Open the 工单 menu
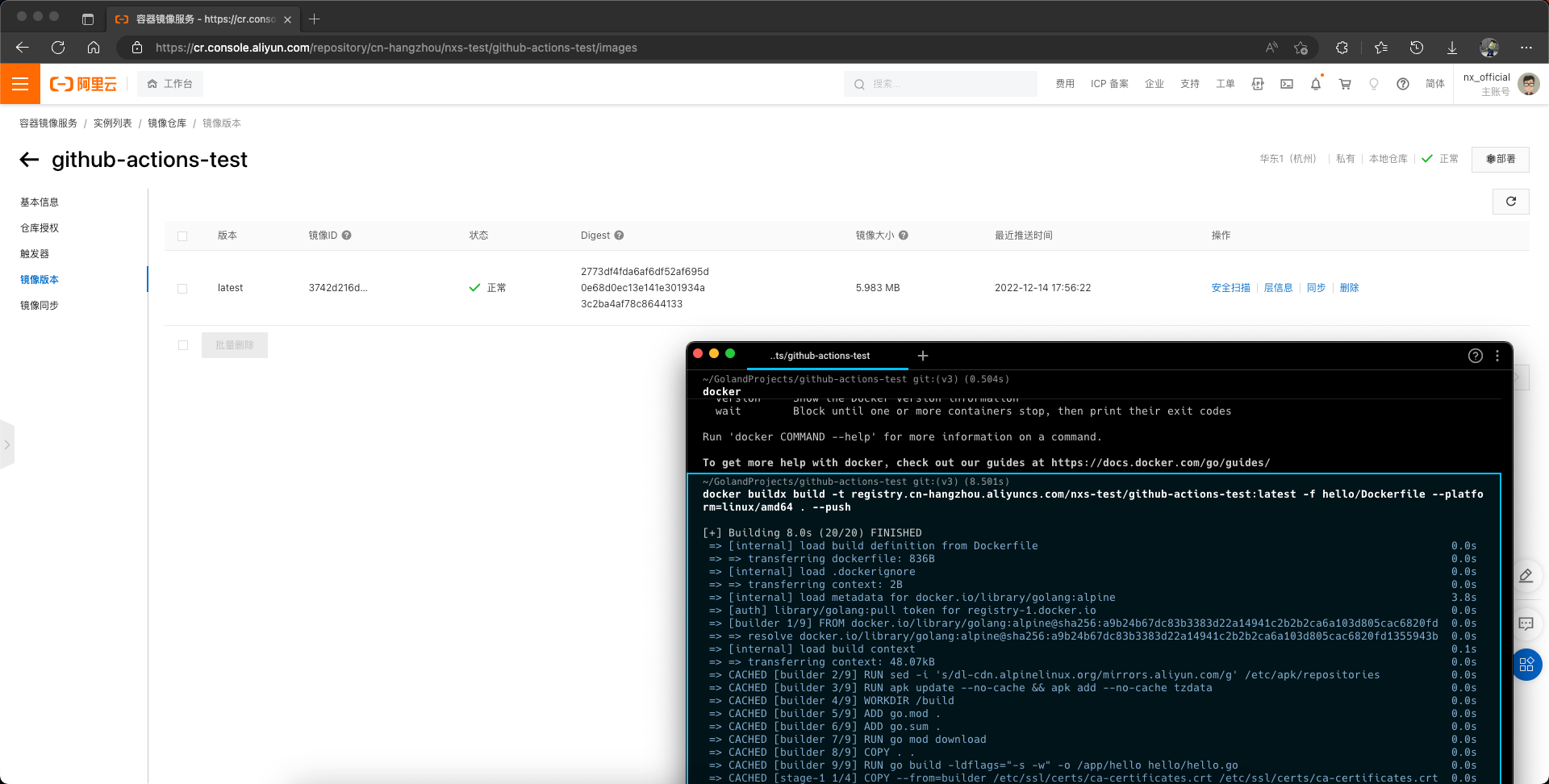This screenshot has width=1549, height=784. point(1225,84)
